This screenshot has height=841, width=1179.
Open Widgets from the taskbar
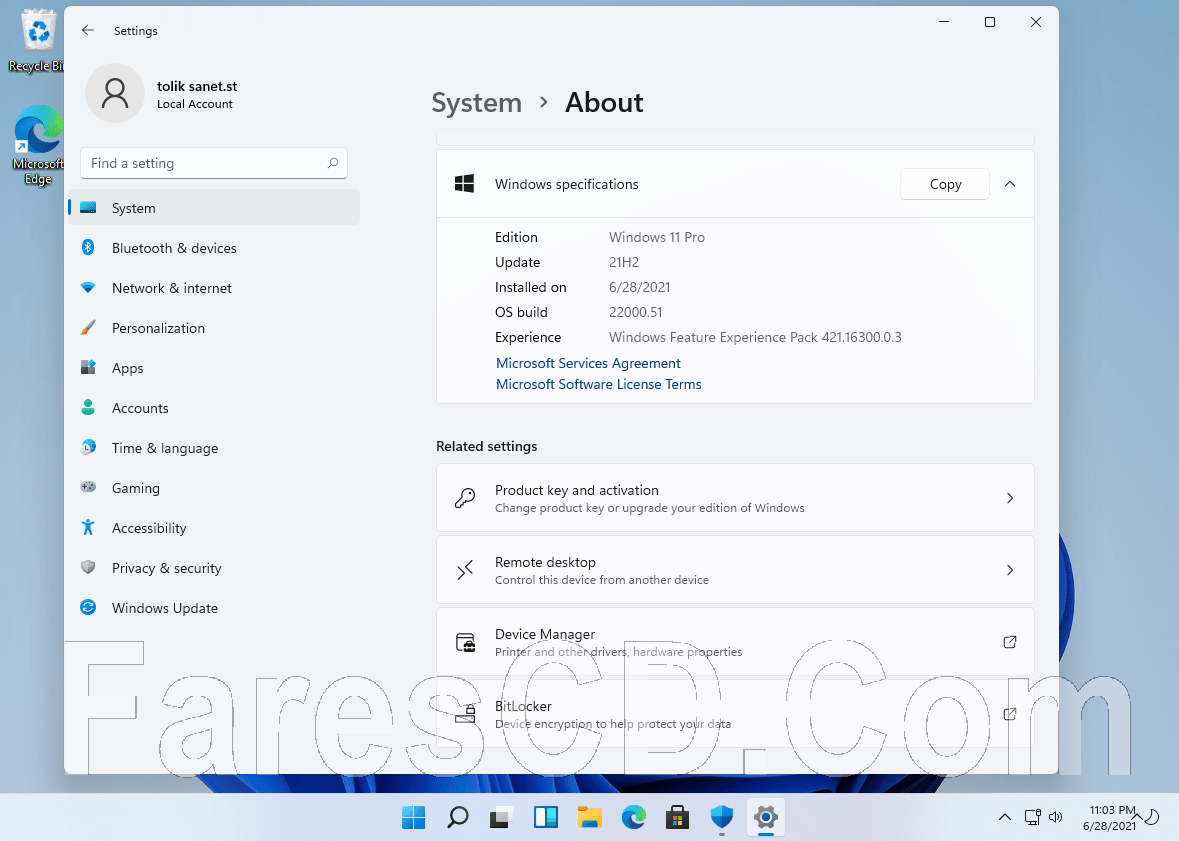coord(545,817)
